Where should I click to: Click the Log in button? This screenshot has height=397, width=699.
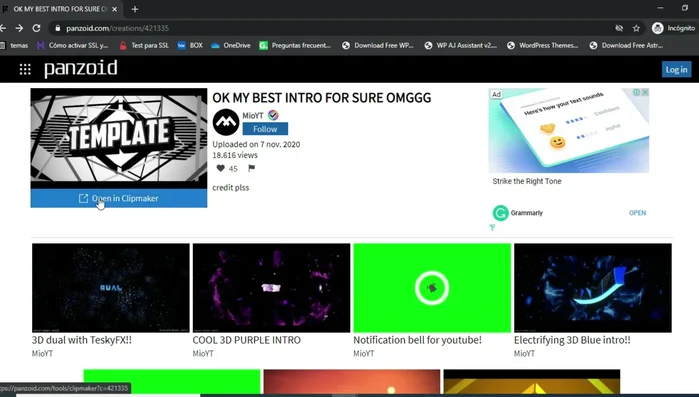click(x=676, y=70)
